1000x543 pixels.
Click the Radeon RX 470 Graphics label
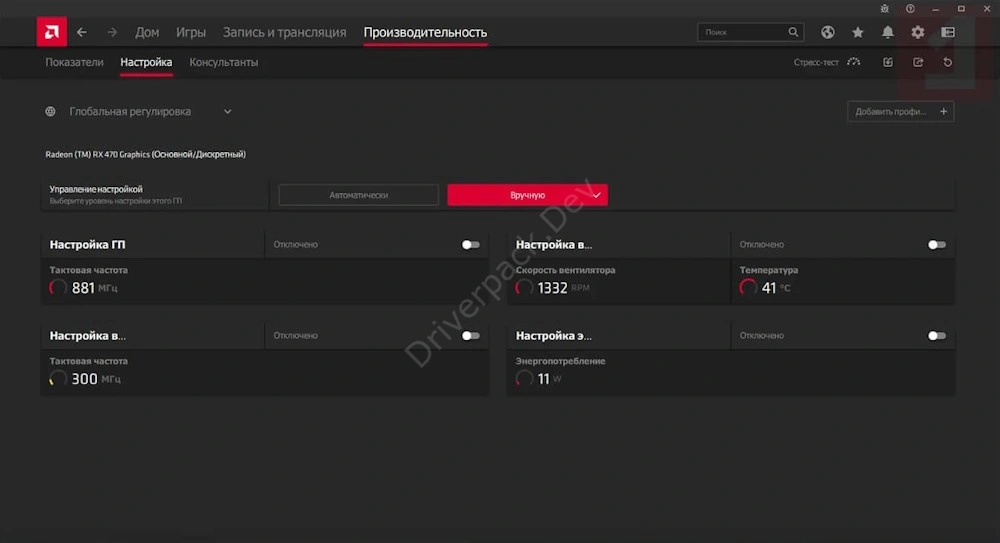145,154
